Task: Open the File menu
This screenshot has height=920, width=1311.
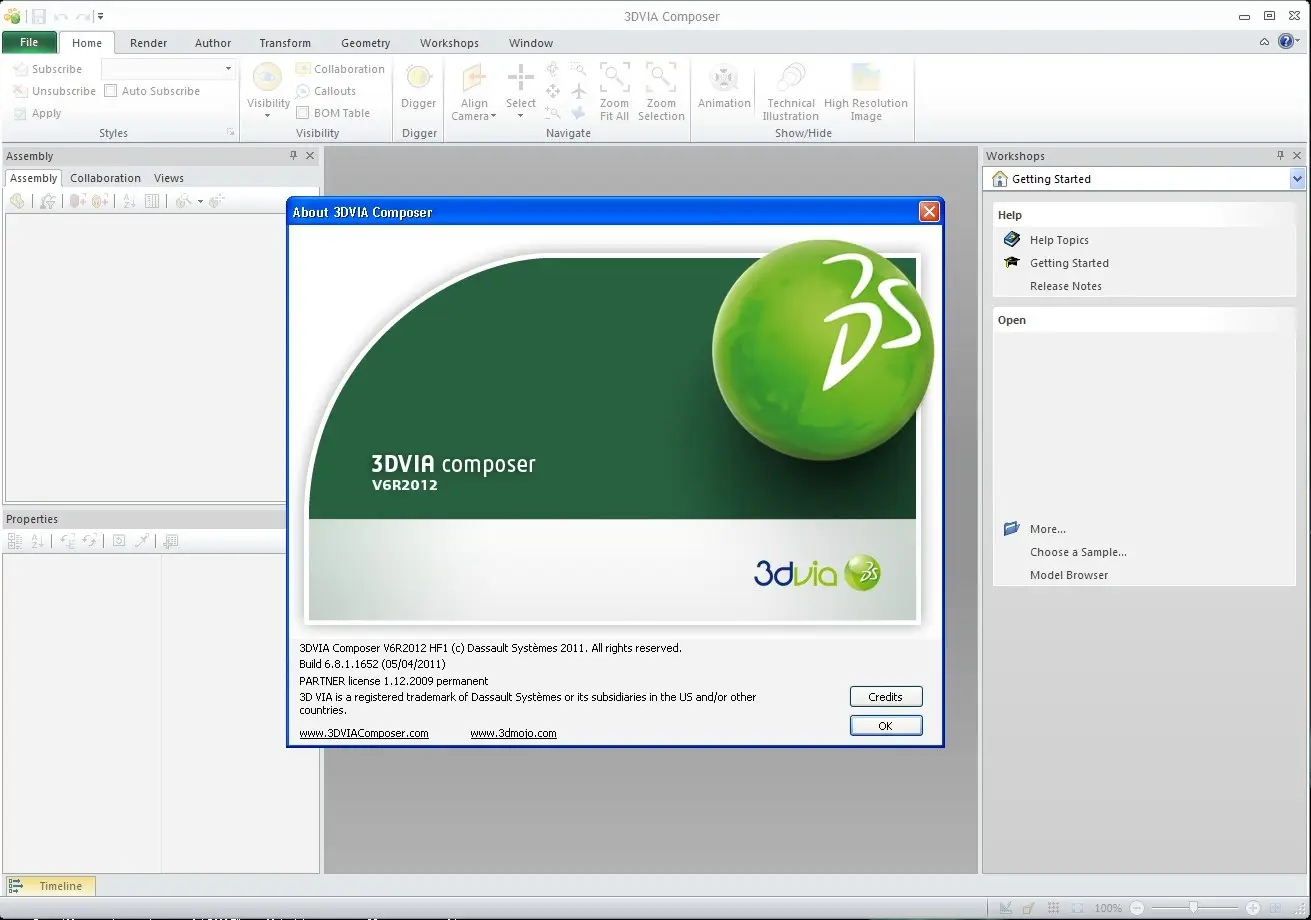Action: coord(29,42)
